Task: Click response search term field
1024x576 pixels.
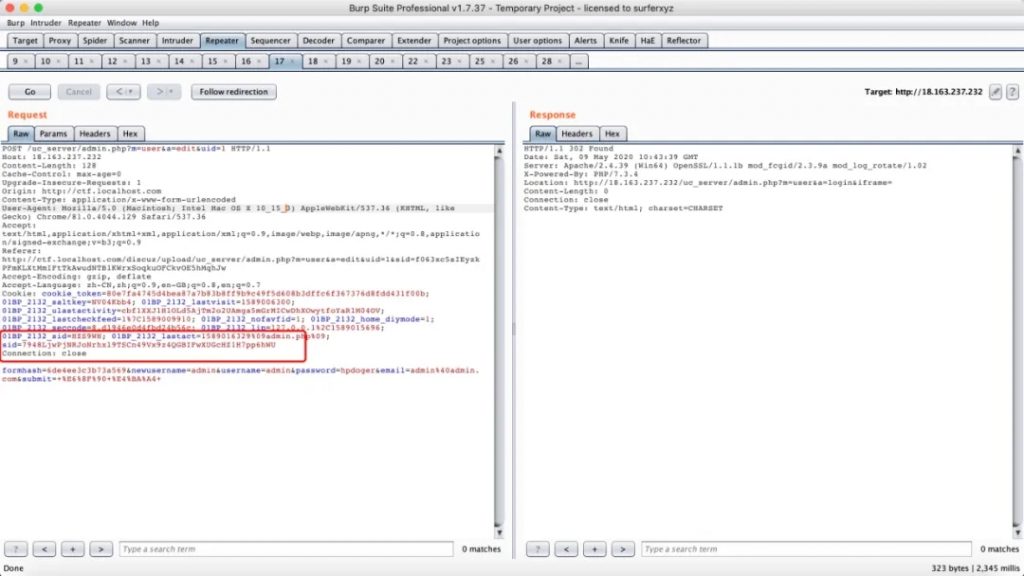Action: coord(807,549)
